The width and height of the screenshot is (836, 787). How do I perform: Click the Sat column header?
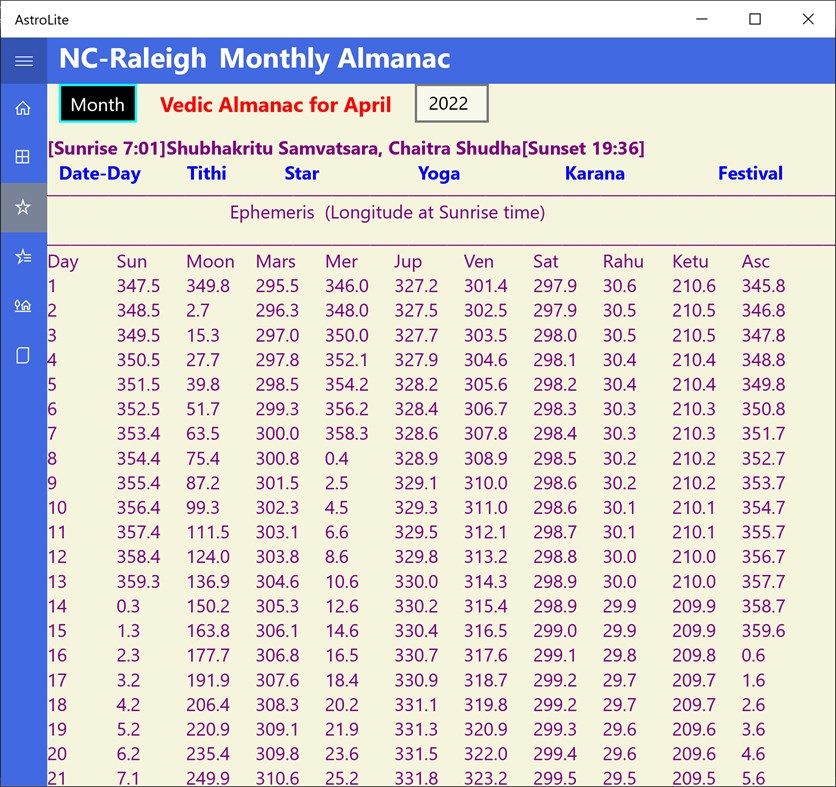(x=545, y=261)
